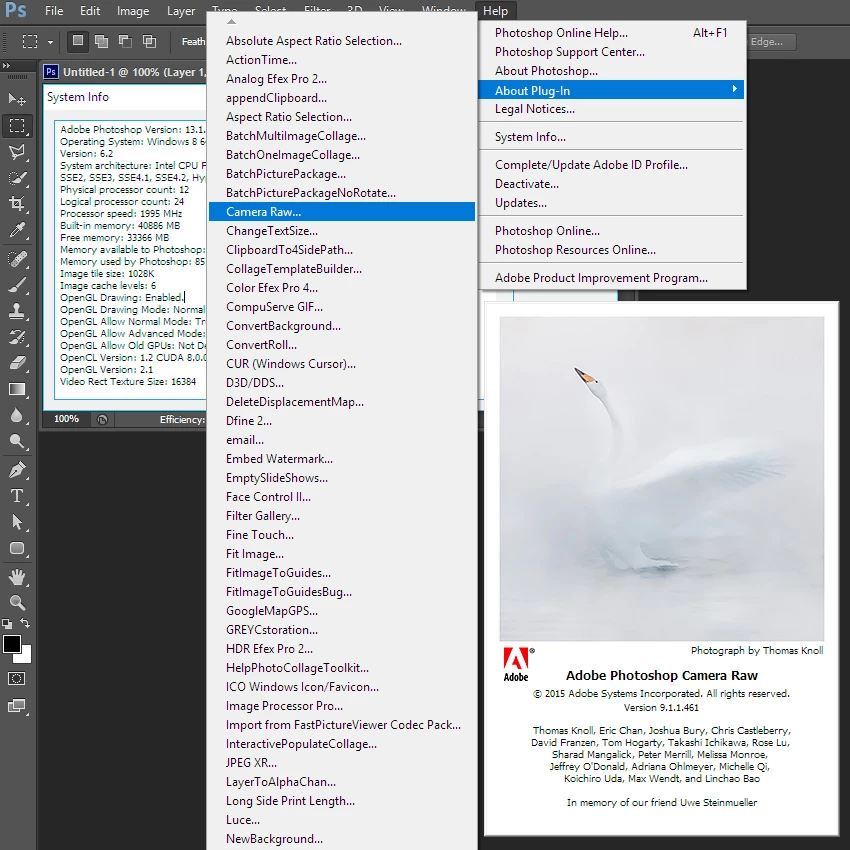Image resolution: width=850 pixels, height=850 pixels.
Task: Select the Polygonal Lasso tool
Action: click(x=17, y=152)
